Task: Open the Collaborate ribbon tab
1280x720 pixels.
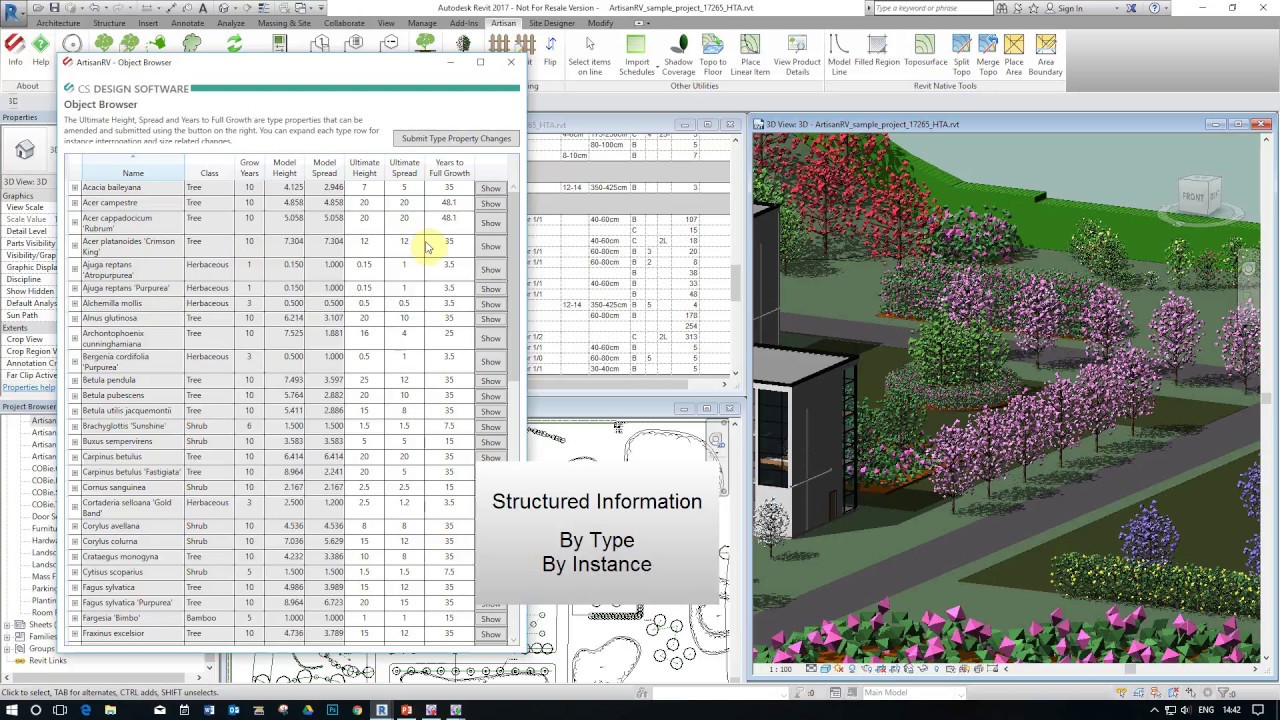Action: (344, 23)
